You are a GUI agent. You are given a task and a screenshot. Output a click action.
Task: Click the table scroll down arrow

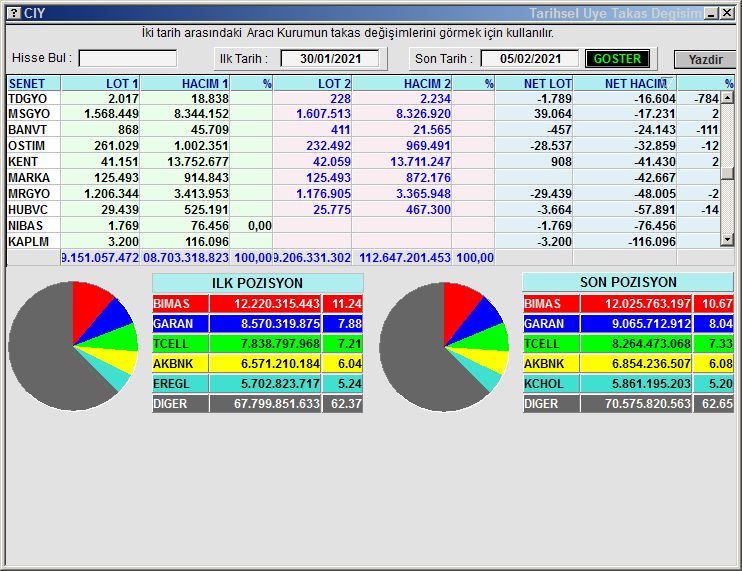pos(727,240)
